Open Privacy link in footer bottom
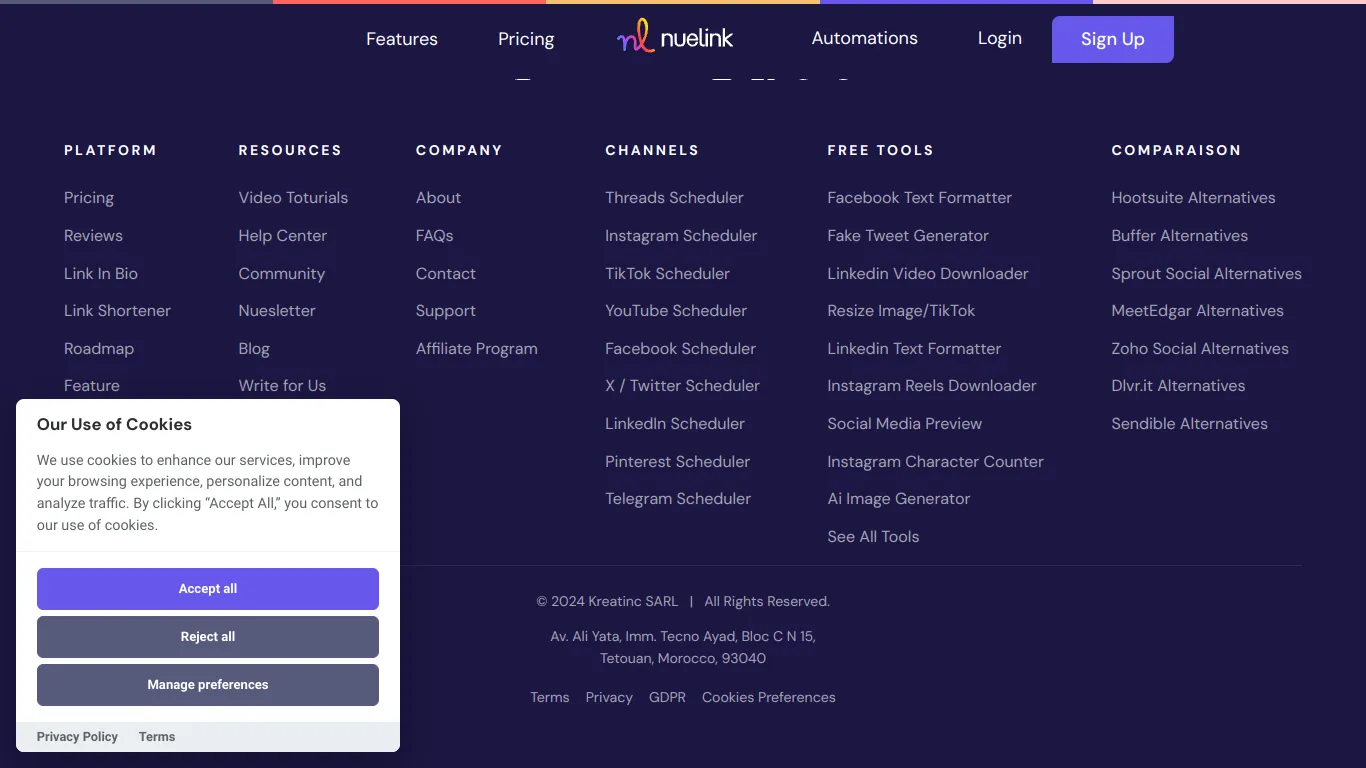The height and width of the screenshot is (768, 1366). 609,698
